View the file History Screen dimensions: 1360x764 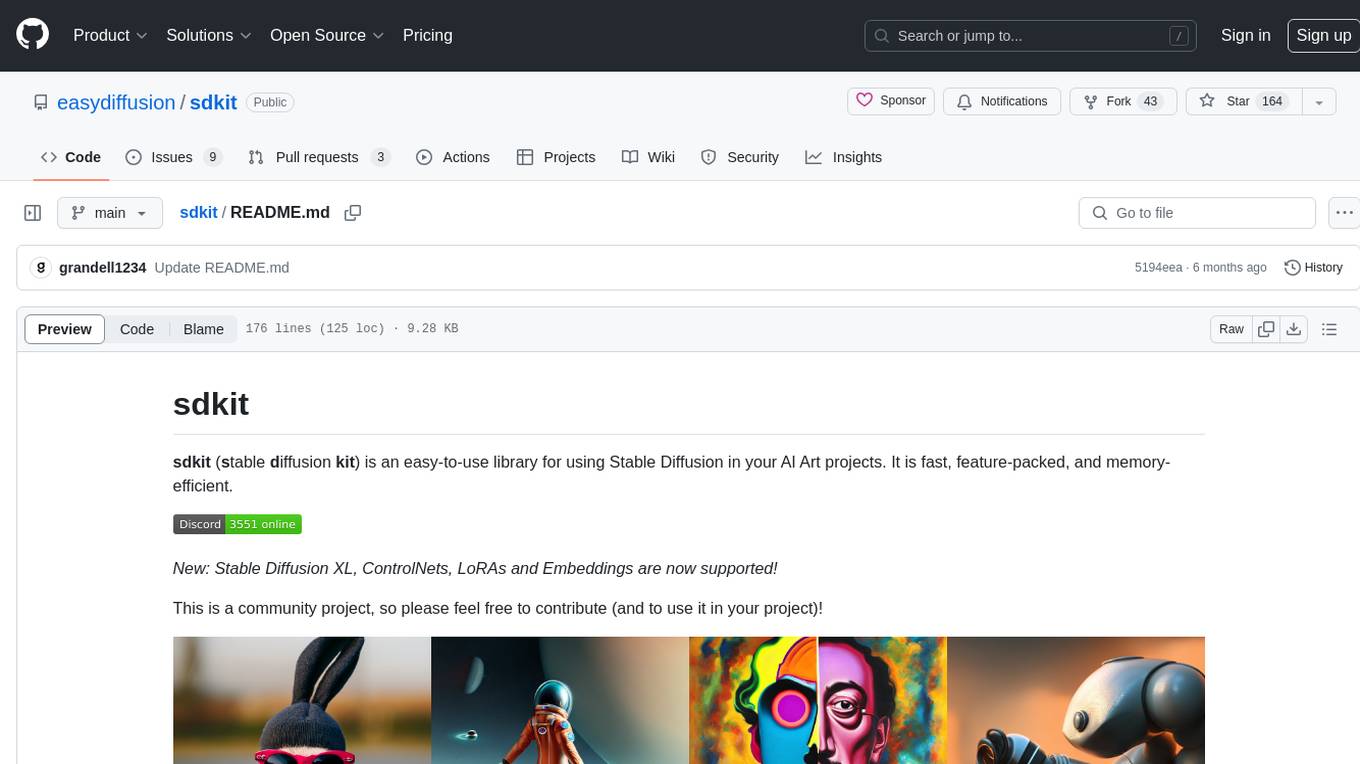point(1313,268)
